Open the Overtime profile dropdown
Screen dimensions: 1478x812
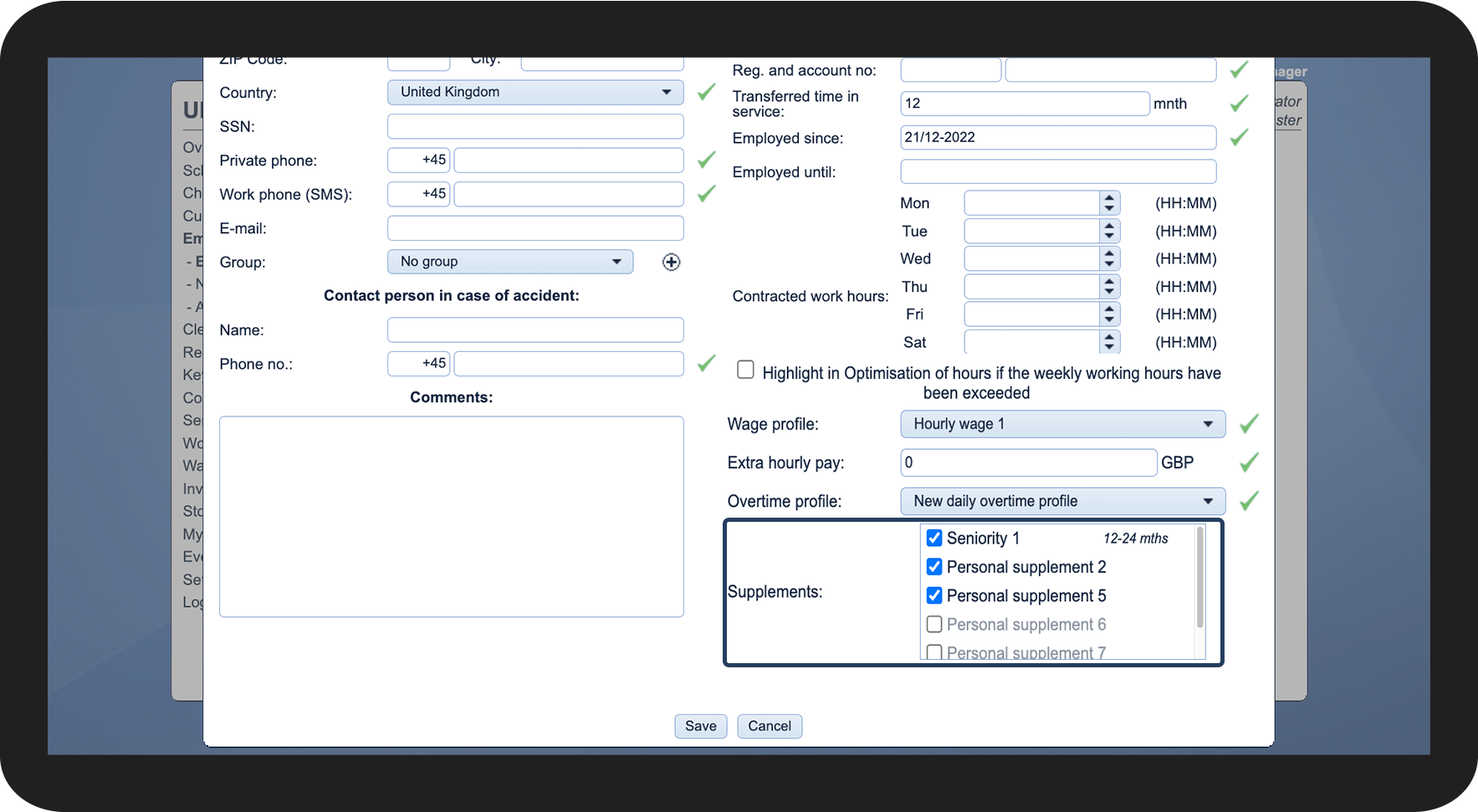(x=1063, y=501)
